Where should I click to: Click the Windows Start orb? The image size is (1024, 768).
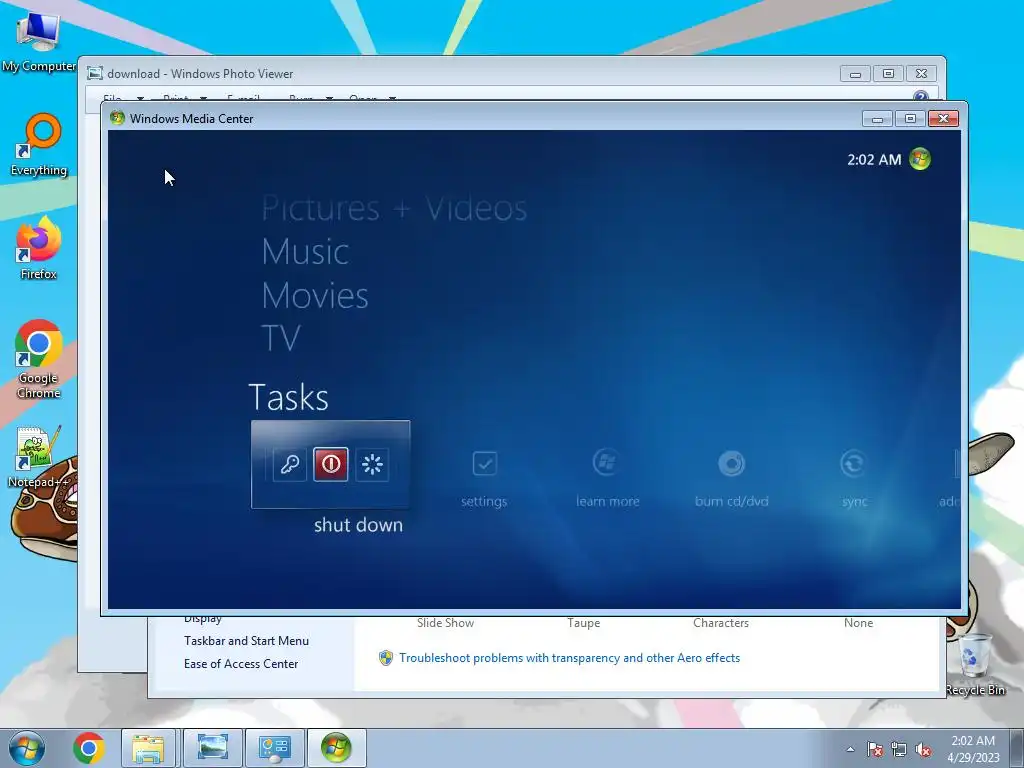27,748
